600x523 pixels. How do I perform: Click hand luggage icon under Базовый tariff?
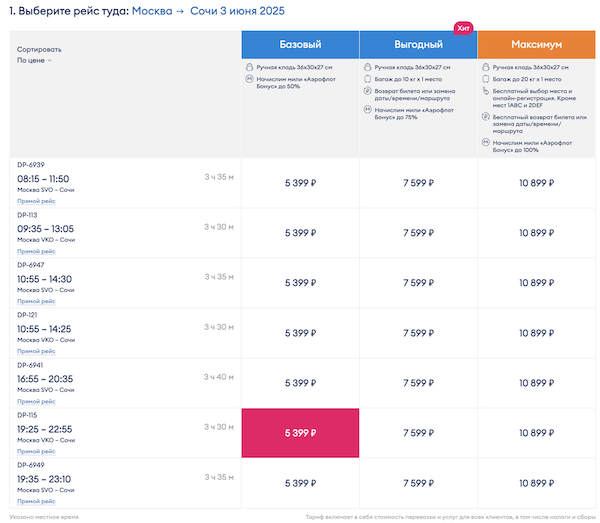click(x=249, y=66)
